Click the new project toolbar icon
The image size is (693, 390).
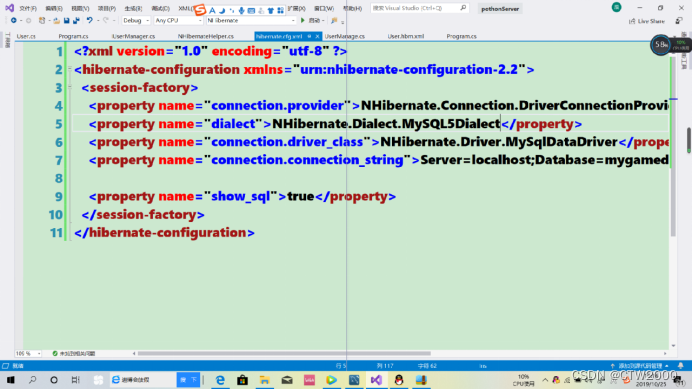42,20
